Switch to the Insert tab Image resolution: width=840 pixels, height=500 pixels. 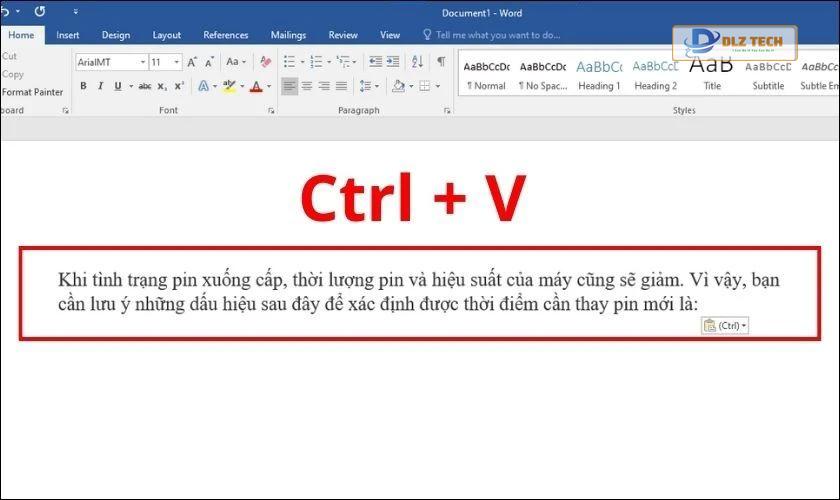point(68,35)
